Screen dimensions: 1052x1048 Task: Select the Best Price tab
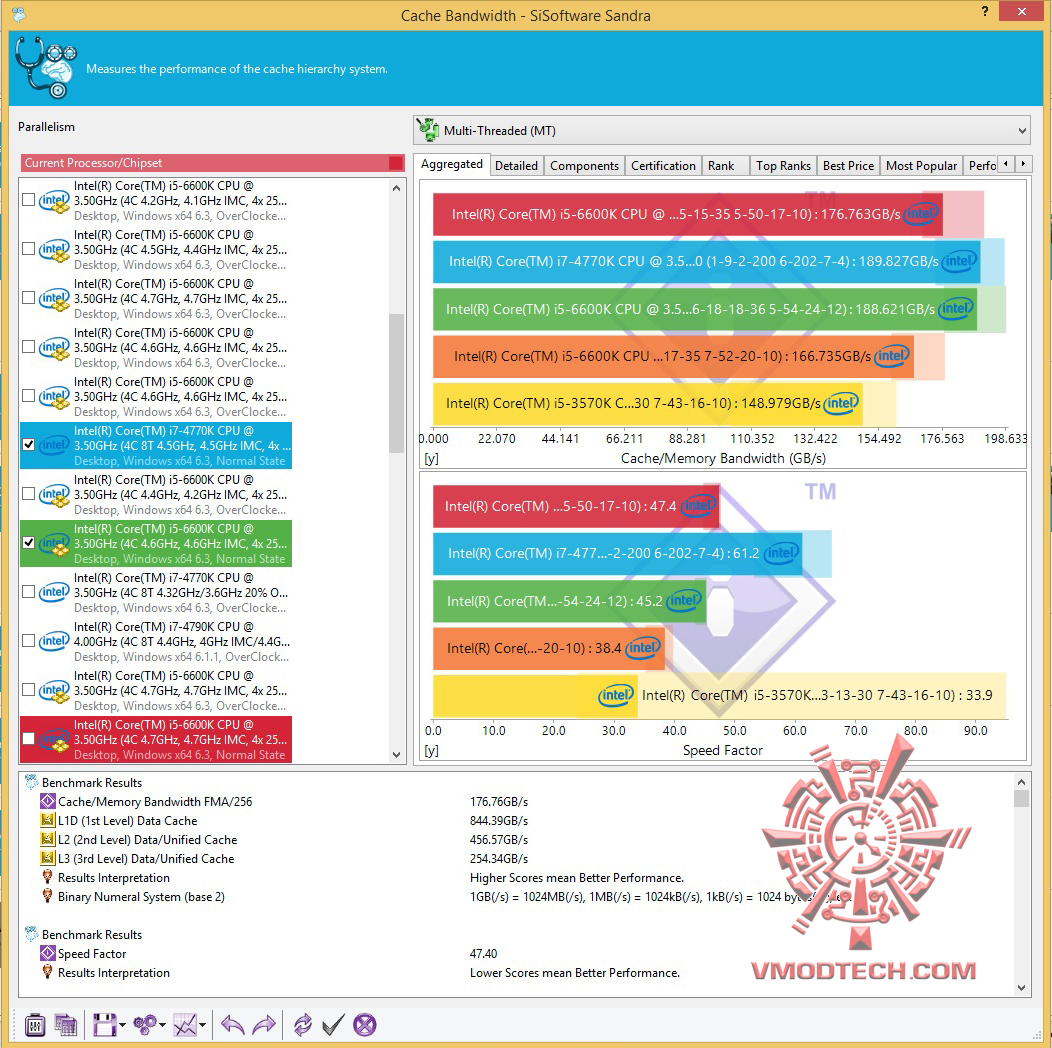pyautogui.click(x=848, y=166)
